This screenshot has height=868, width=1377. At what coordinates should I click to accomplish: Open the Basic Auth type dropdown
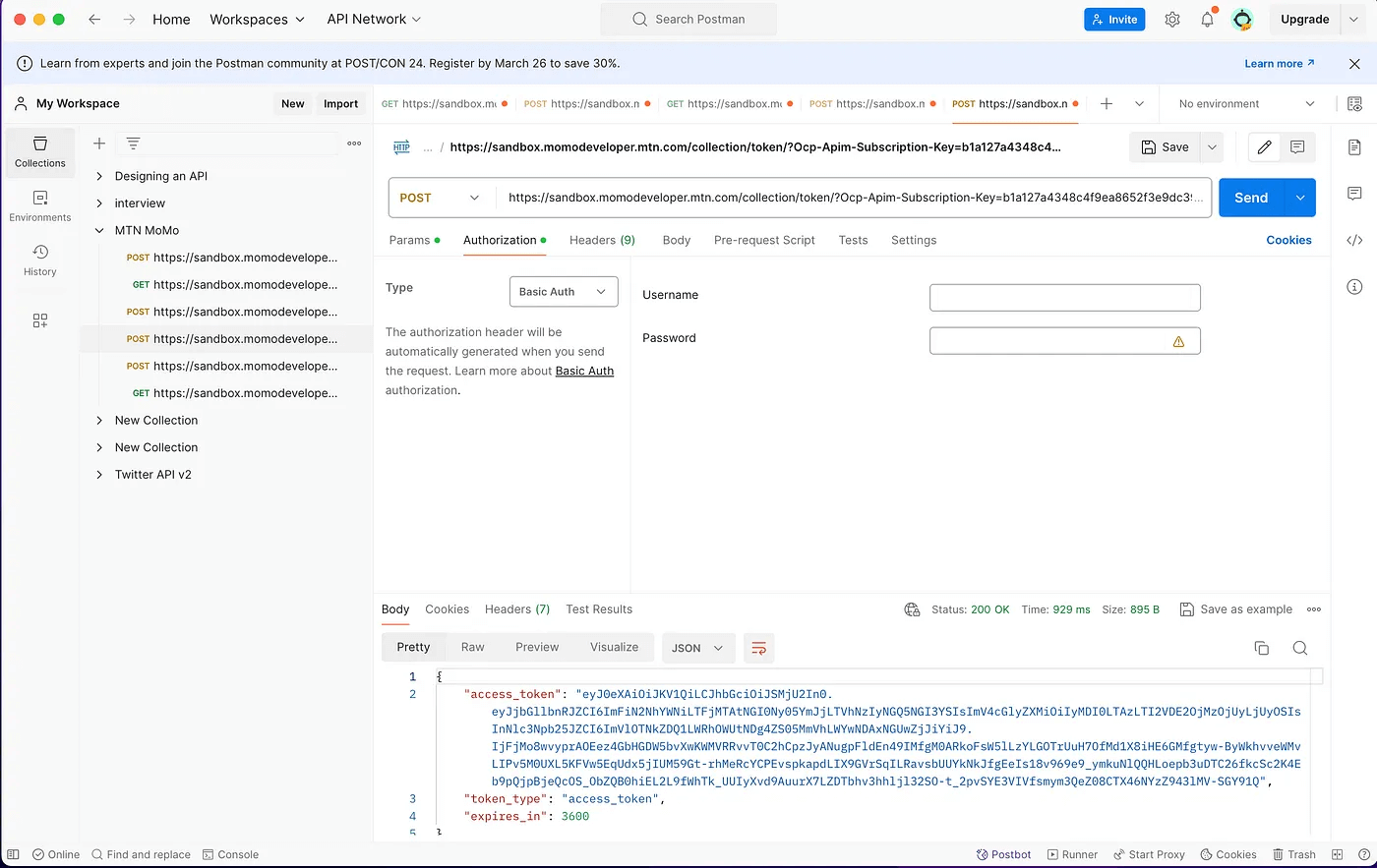(x=563, y=292)
